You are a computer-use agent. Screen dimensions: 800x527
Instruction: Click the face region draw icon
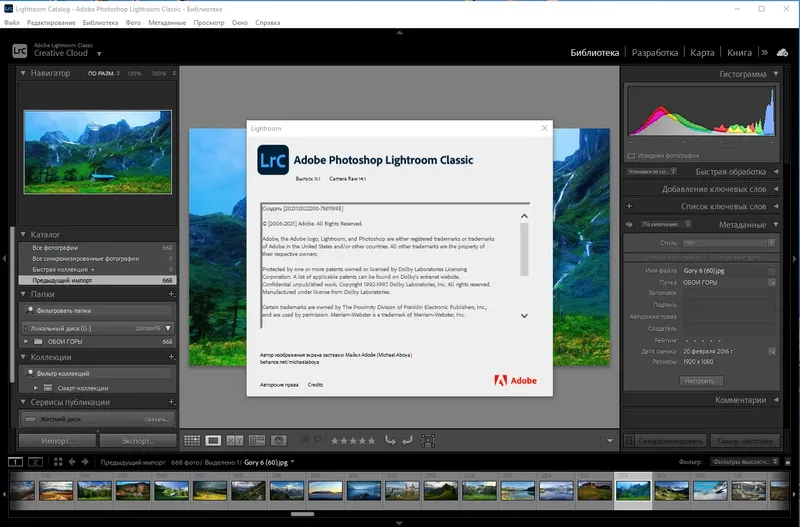pos(428,441)
